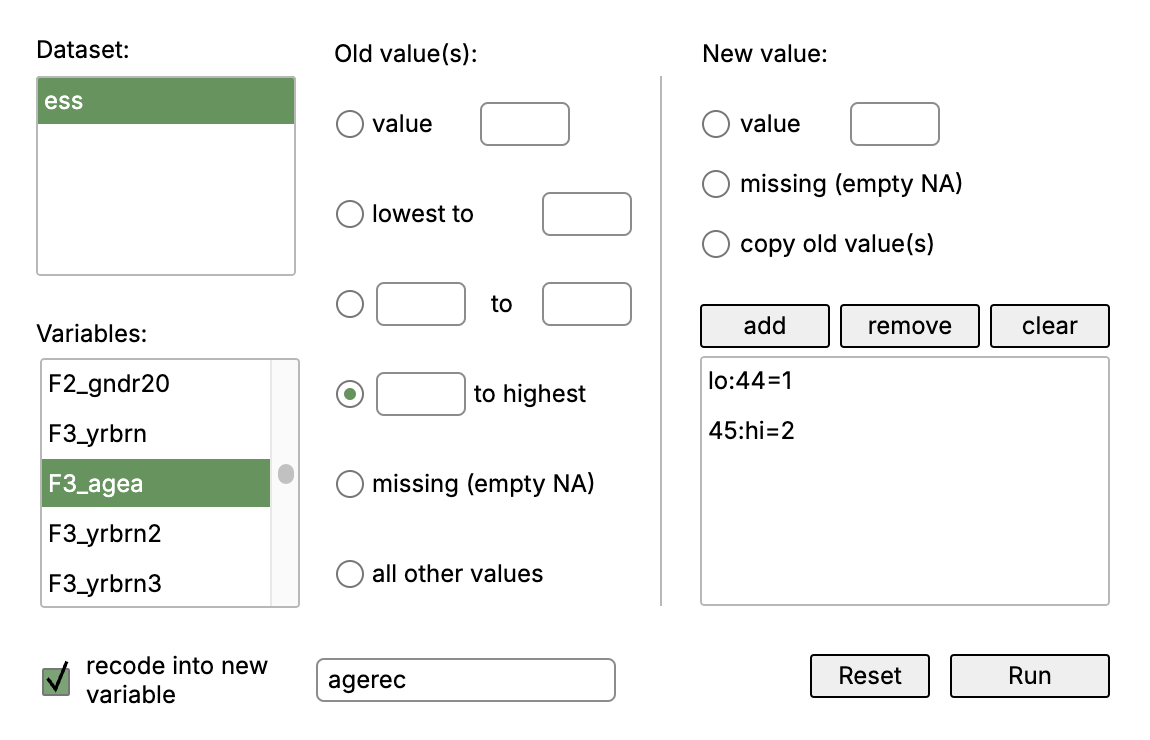Viewport: 1150px width, 740px height.
Task: Choose the new value radio option
Action: pyautogui.click(x=716, y=124)
